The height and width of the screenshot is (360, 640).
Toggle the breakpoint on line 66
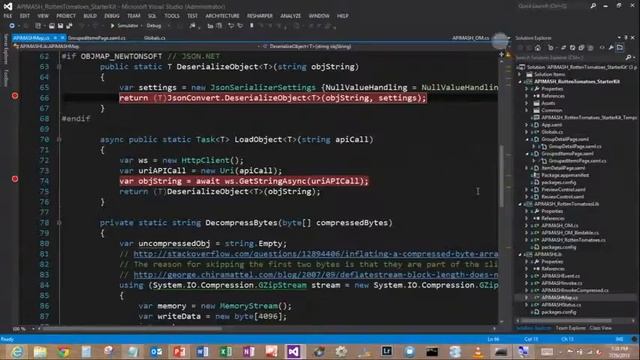15,96
